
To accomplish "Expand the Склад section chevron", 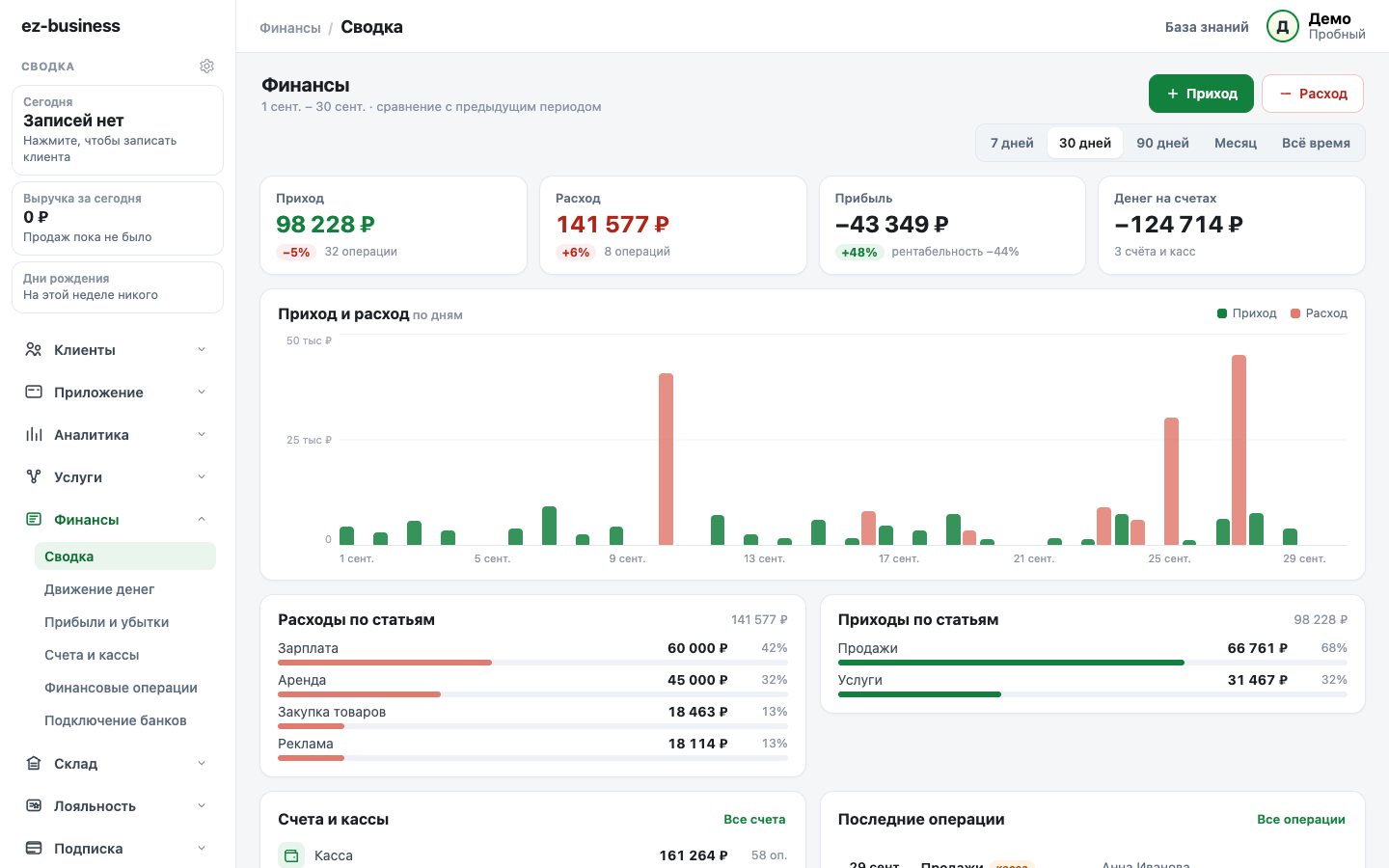I will pos(202,763).
